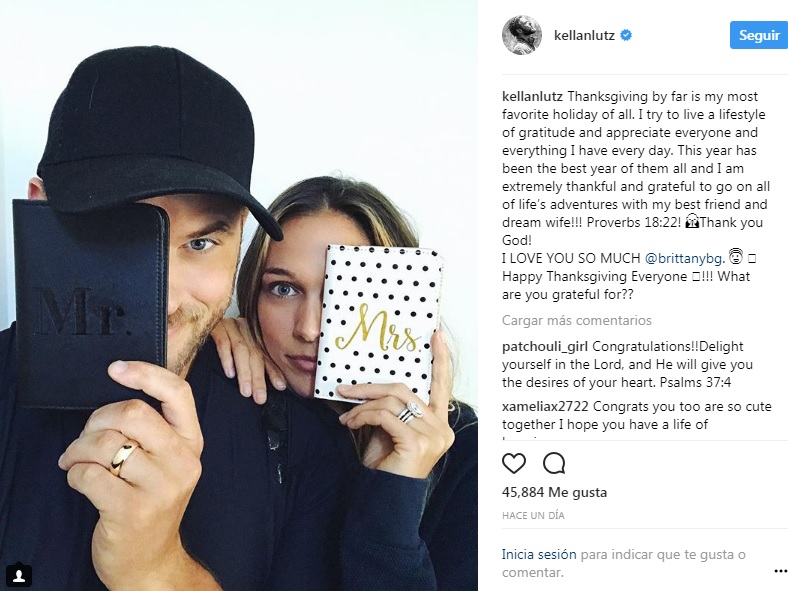Visit patchouli_girl commenter profile
Image resolution: width=788 pixels, height=591 pixels.
545,346
